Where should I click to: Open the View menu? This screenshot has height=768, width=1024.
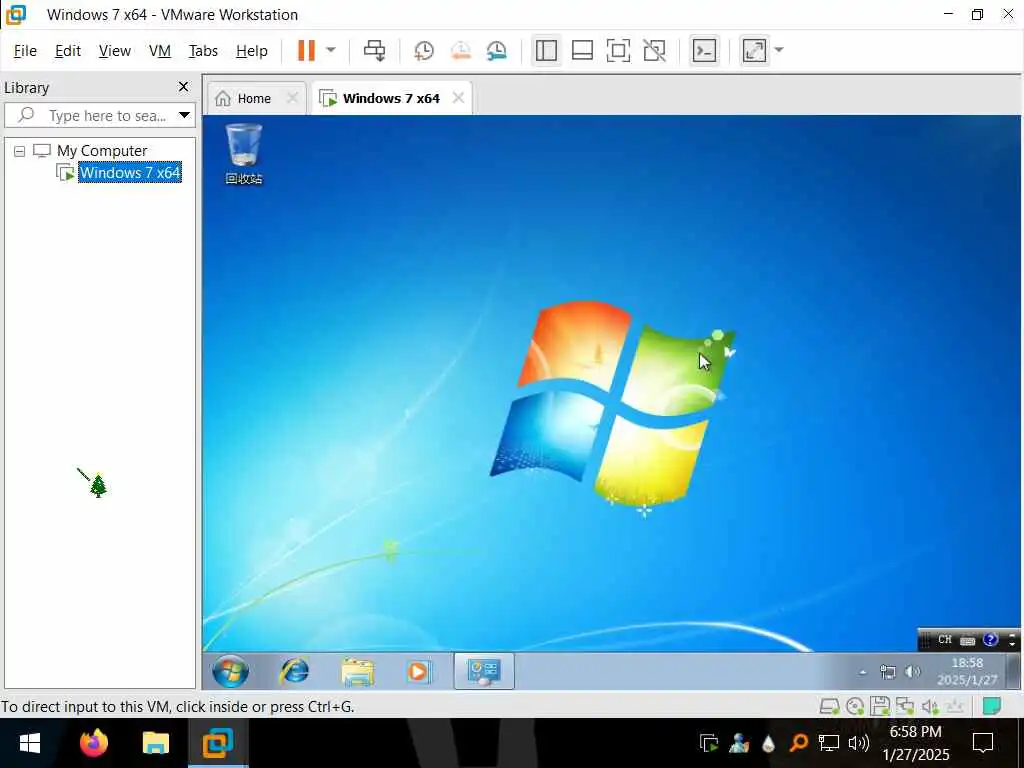tap(114, 51)
